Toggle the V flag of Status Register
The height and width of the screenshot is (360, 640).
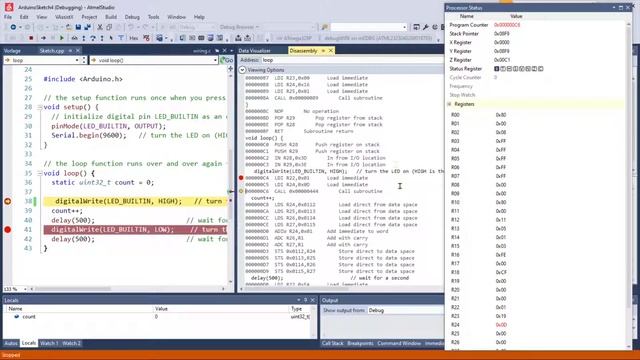[x=522, y=69]
